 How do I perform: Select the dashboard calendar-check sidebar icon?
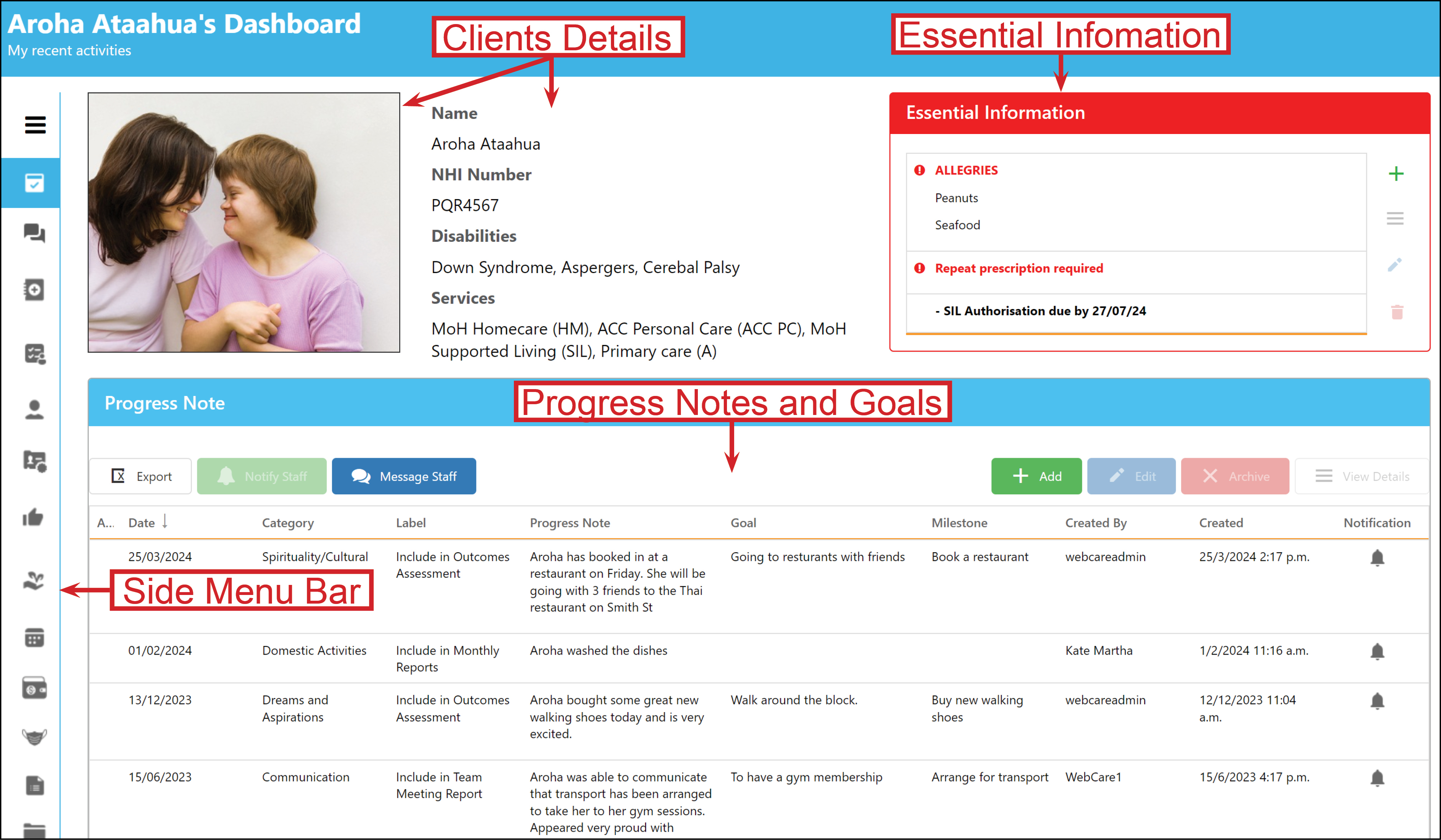click(34, 183)
